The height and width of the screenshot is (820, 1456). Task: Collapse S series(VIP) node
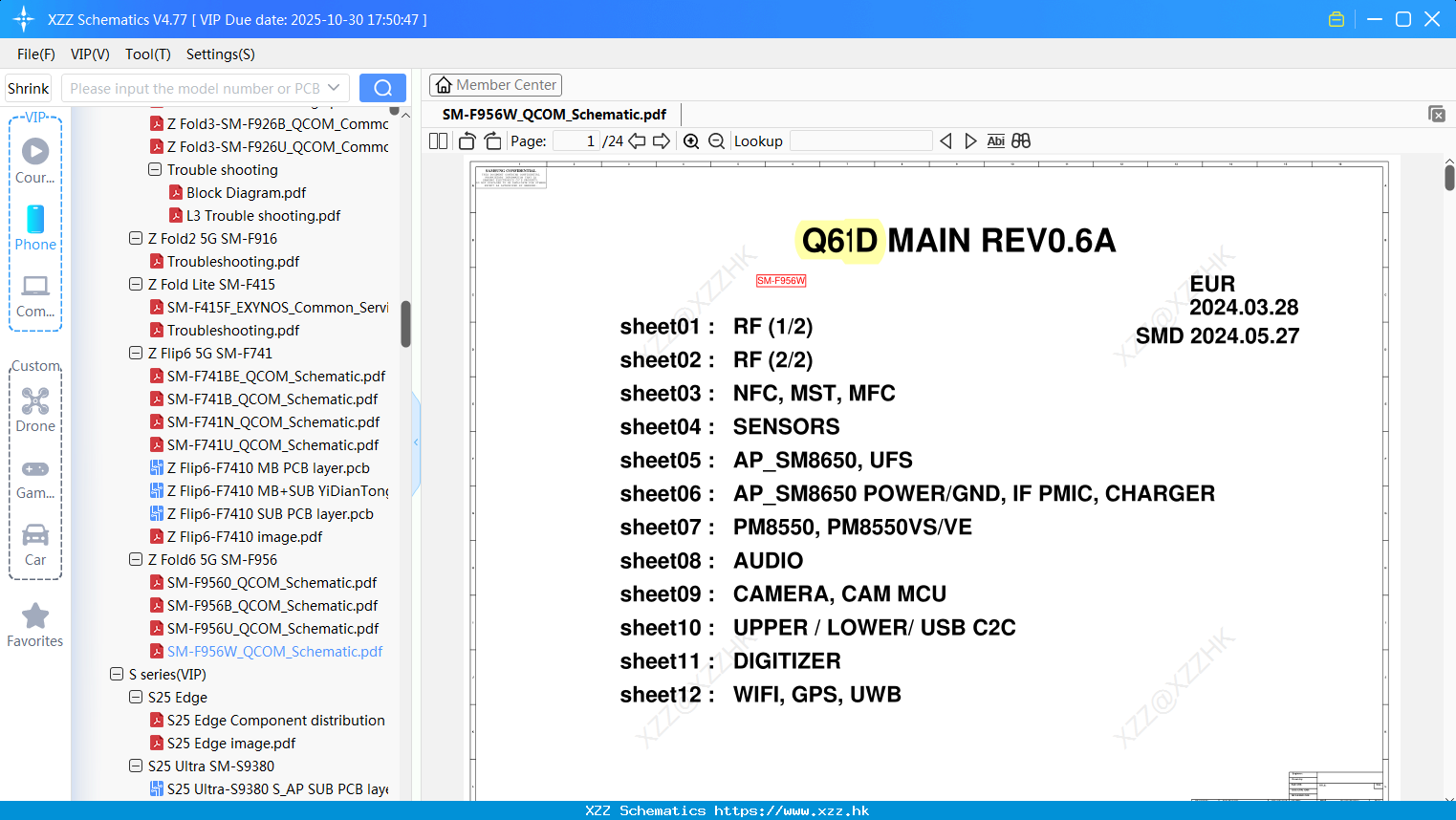tap(117, 674)
